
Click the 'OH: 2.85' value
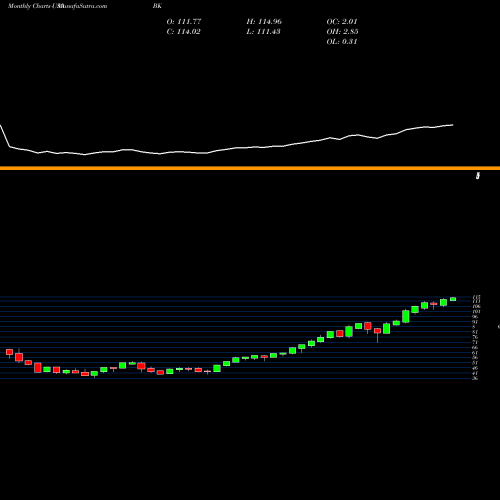[x=342, y=32]
